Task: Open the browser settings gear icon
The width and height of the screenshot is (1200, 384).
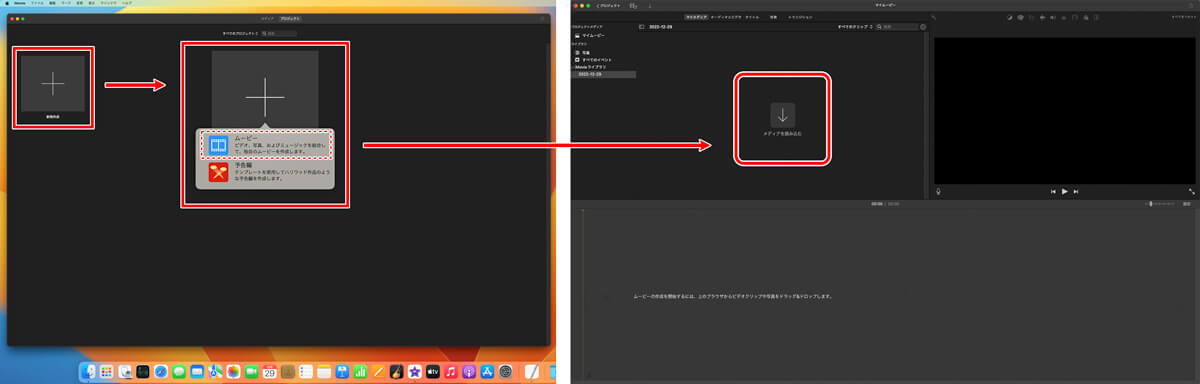Action: click(x=923, y=26)
